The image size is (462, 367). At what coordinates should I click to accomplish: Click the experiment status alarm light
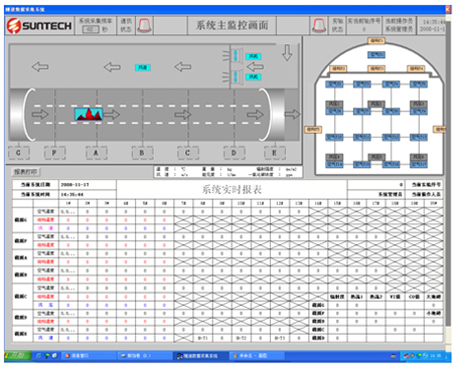(x=319, y=25)
